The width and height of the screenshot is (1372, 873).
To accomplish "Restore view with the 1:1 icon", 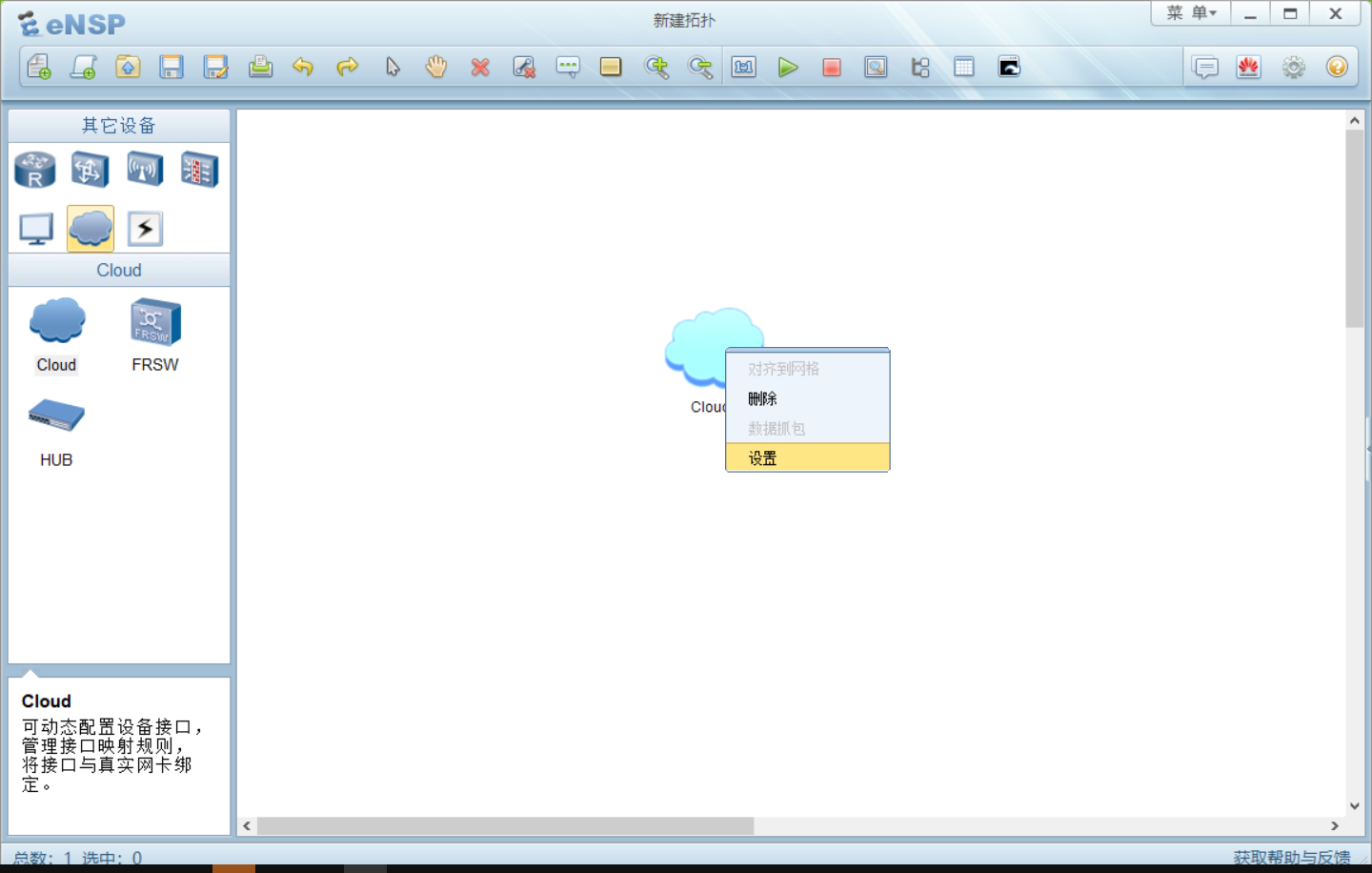I will (x=743, y=67).
